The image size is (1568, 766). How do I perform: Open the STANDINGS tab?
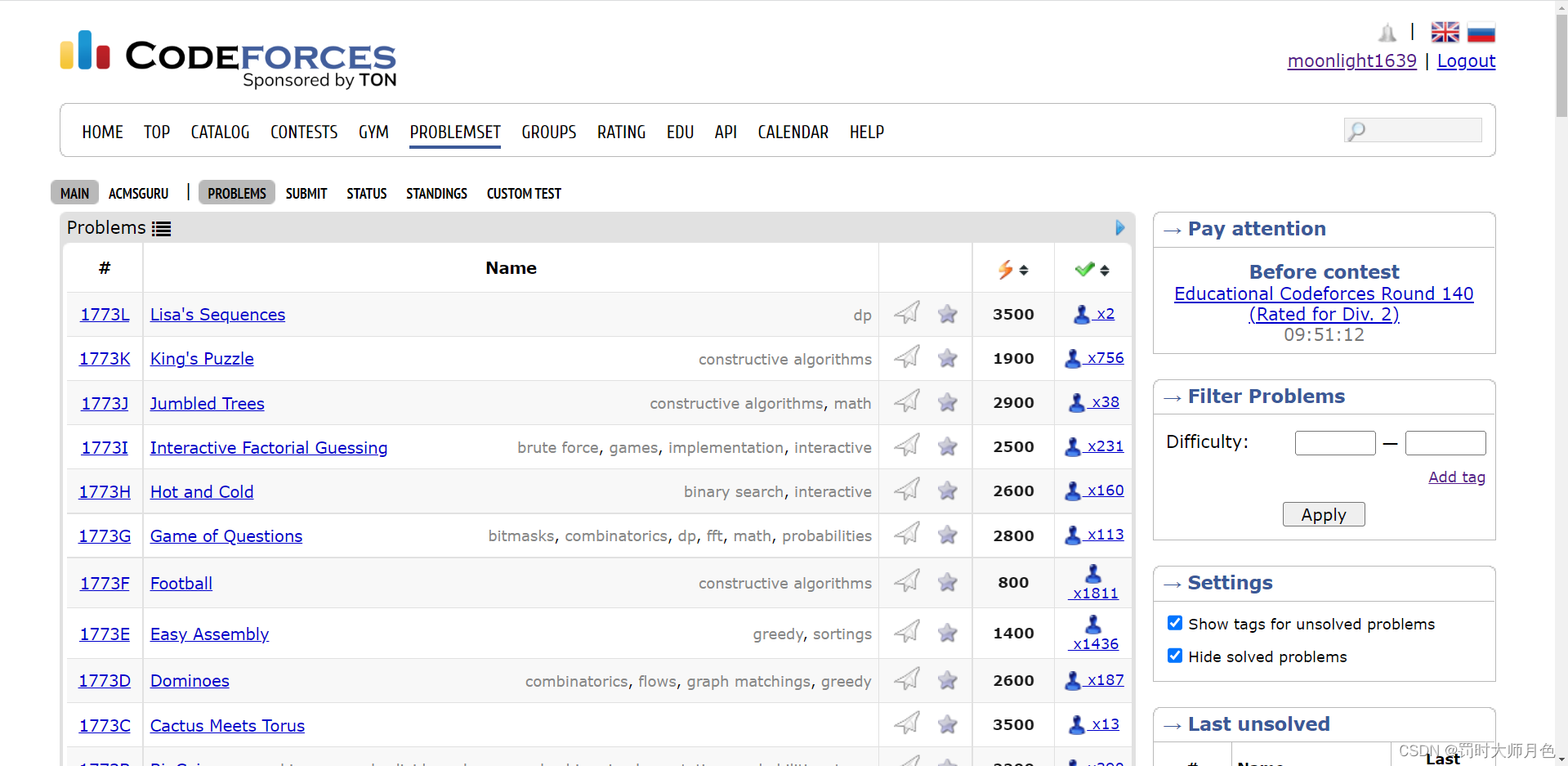click(x=436, y=194)
